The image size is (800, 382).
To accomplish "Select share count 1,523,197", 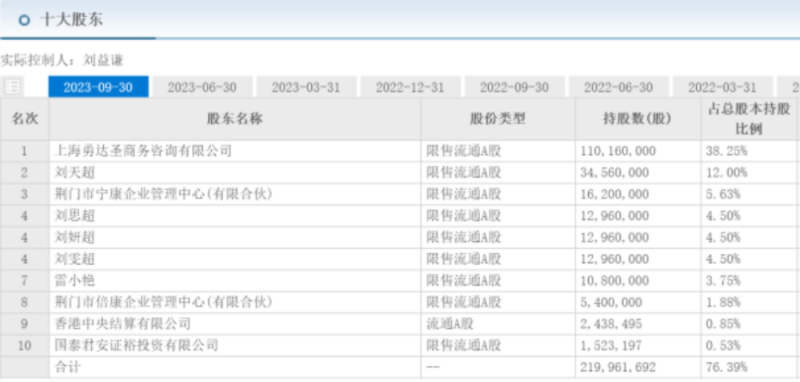I will coord(611,345).
